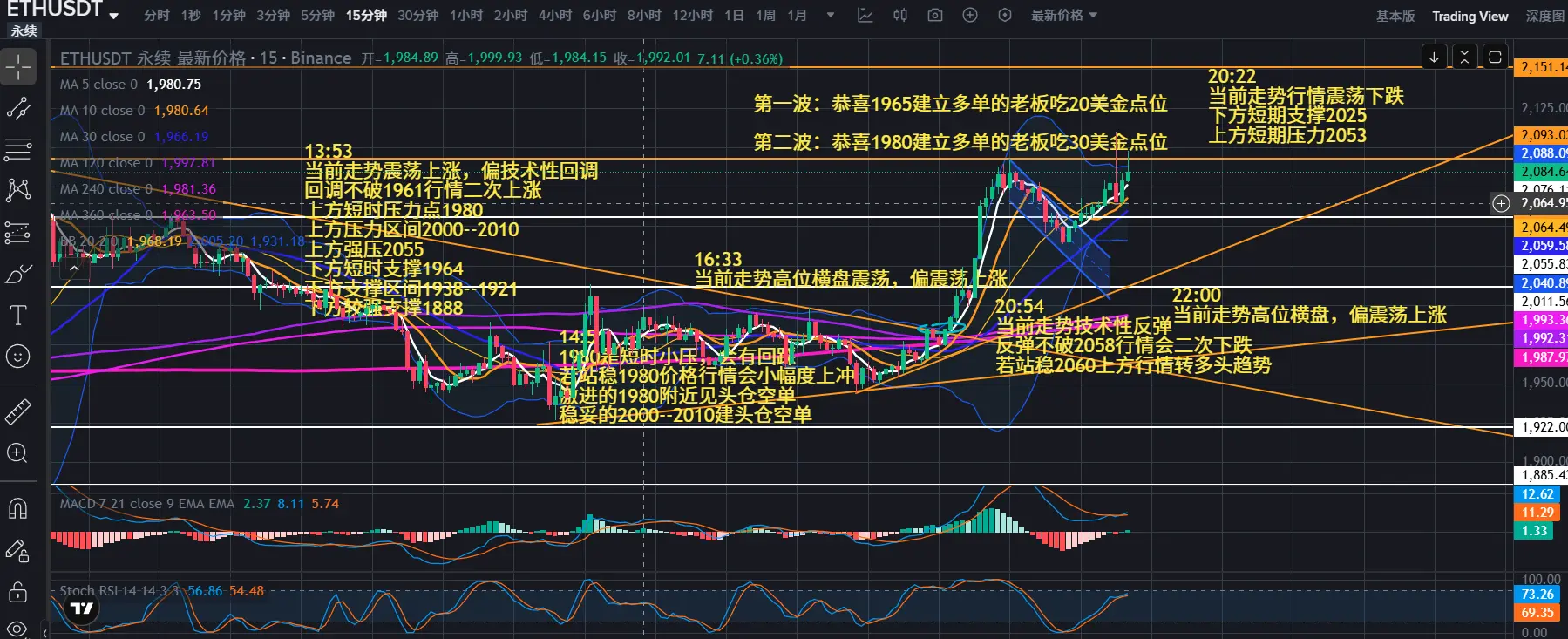The image size is (1568, 639).
Task: Click the 2,151 orange price label
Action: coord(1541,67)
